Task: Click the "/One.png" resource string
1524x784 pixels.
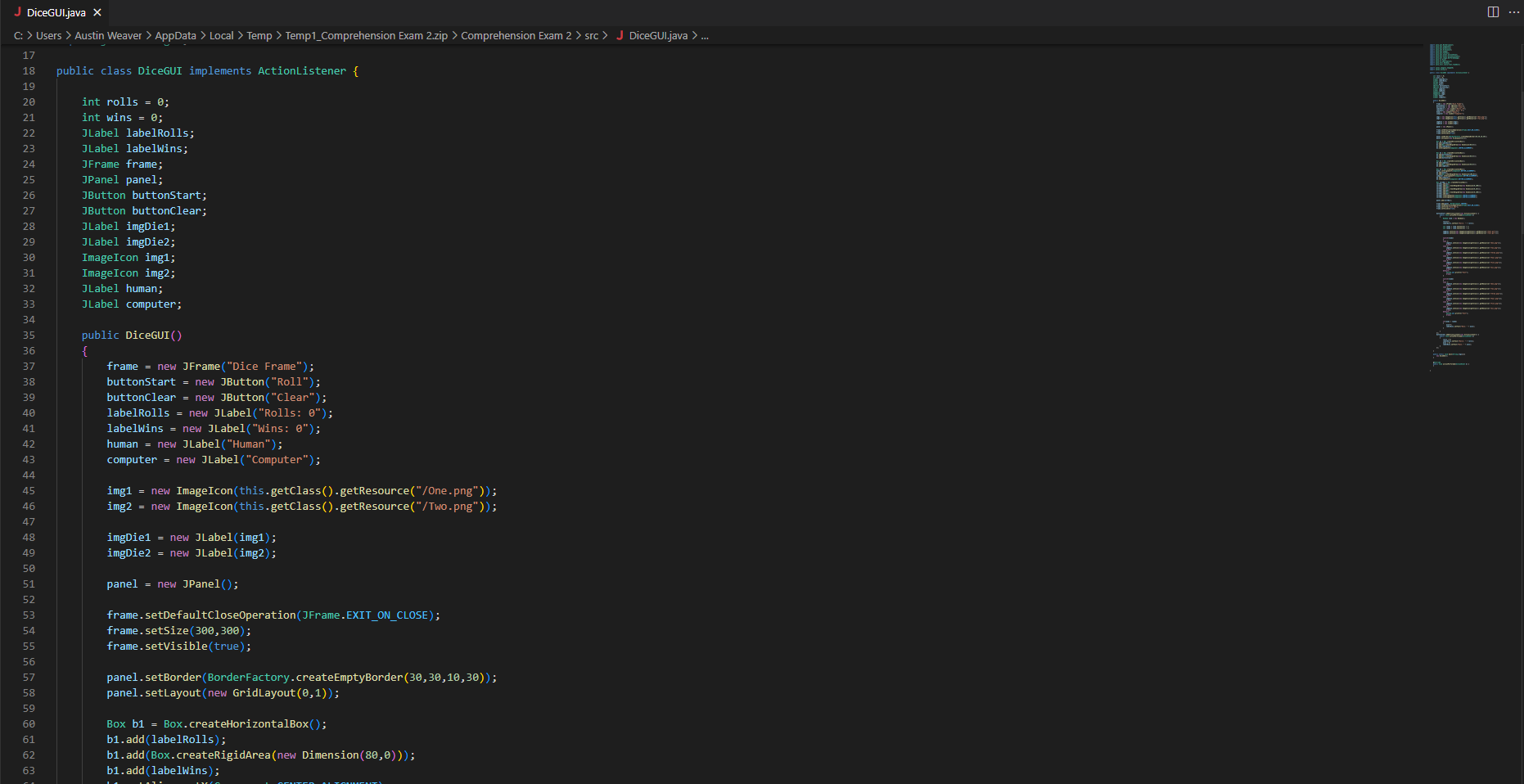Action: [447, 491]
